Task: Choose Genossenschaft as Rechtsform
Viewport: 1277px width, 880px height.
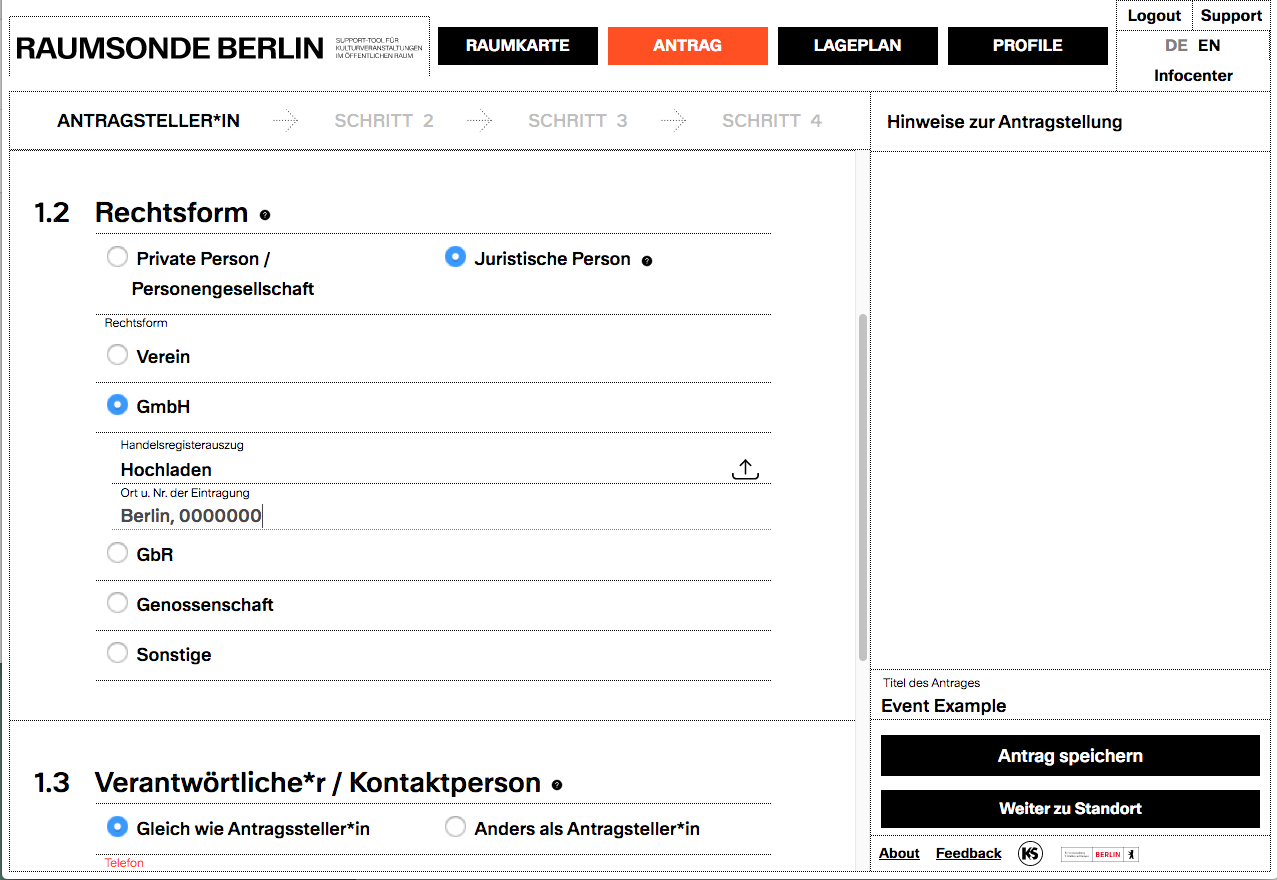Action: pos(118,603)
